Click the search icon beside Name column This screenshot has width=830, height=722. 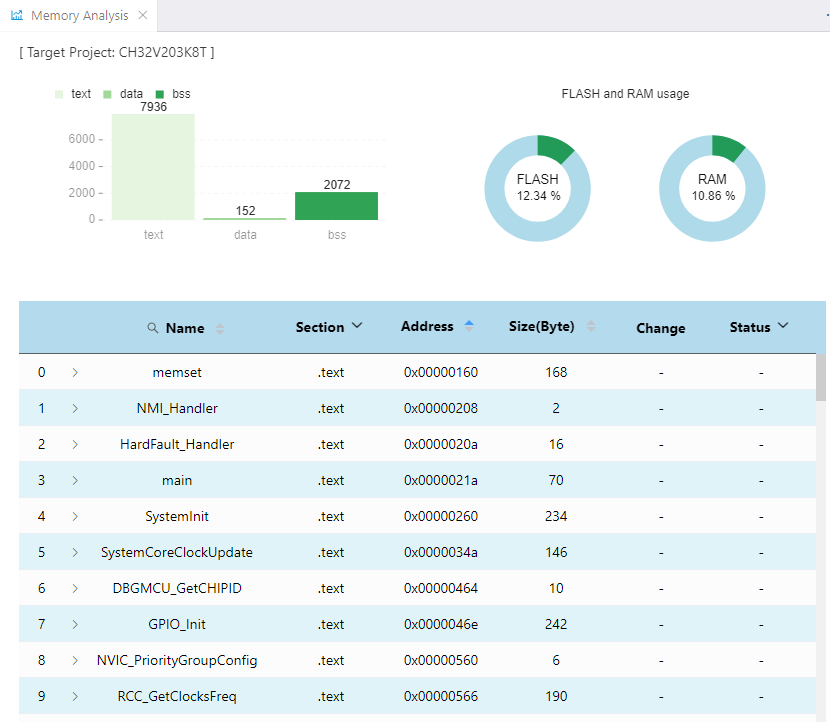[152, 328]
